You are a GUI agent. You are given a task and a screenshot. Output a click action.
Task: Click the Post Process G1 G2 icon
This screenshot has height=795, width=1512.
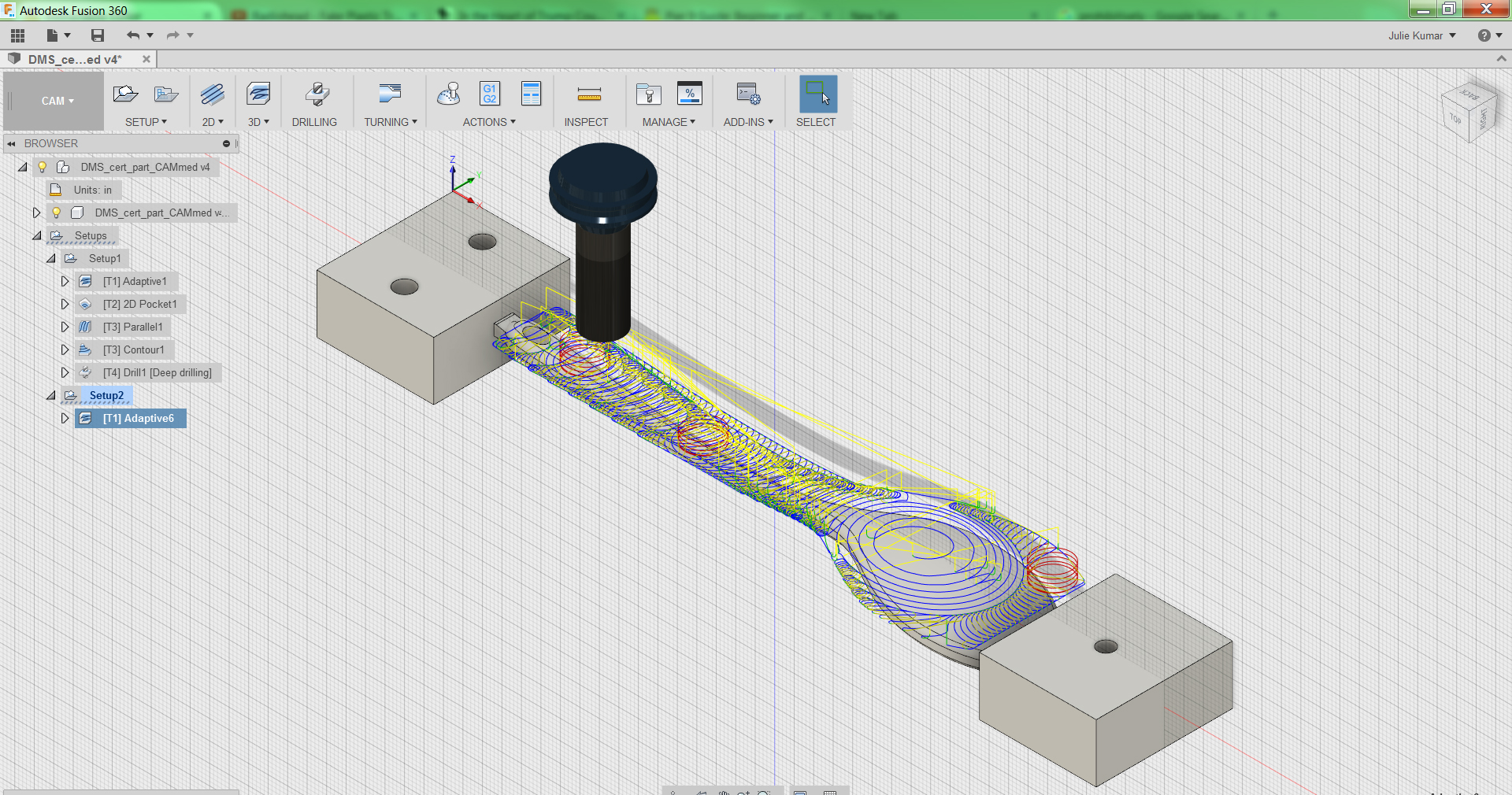point(490,94)
